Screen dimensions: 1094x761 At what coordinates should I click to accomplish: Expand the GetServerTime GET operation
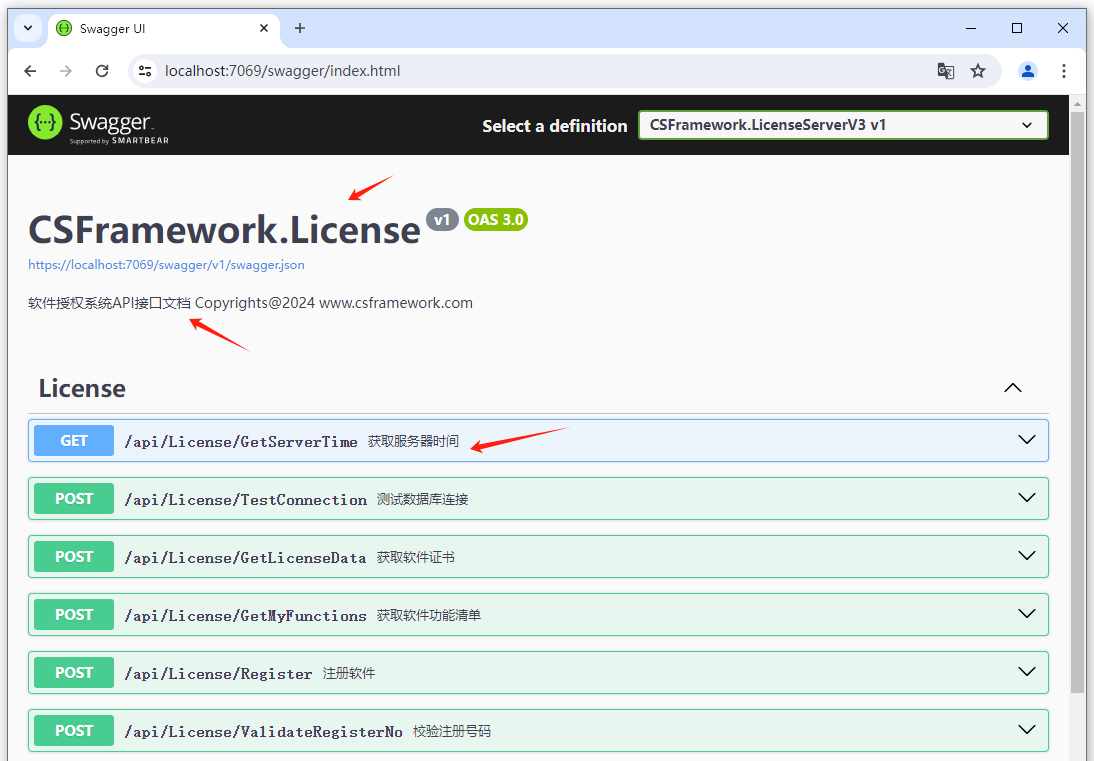(1026, 440)
